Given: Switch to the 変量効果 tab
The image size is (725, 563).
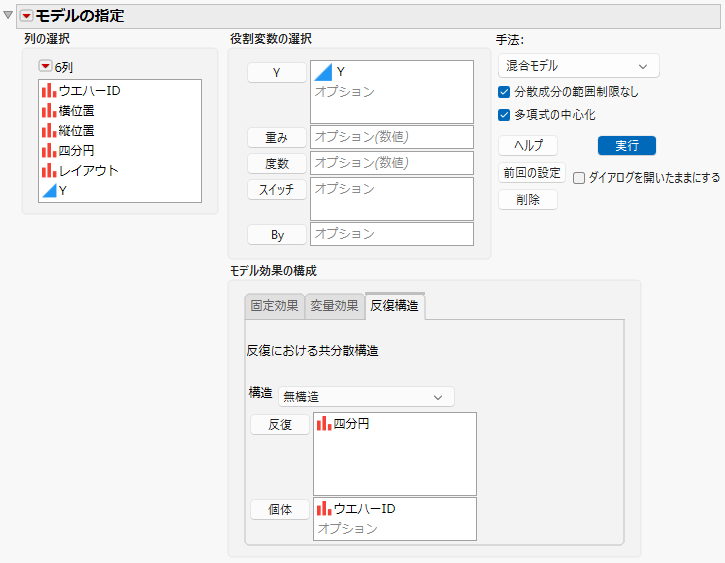Looking at the screenshot, I should coord(334,306).
